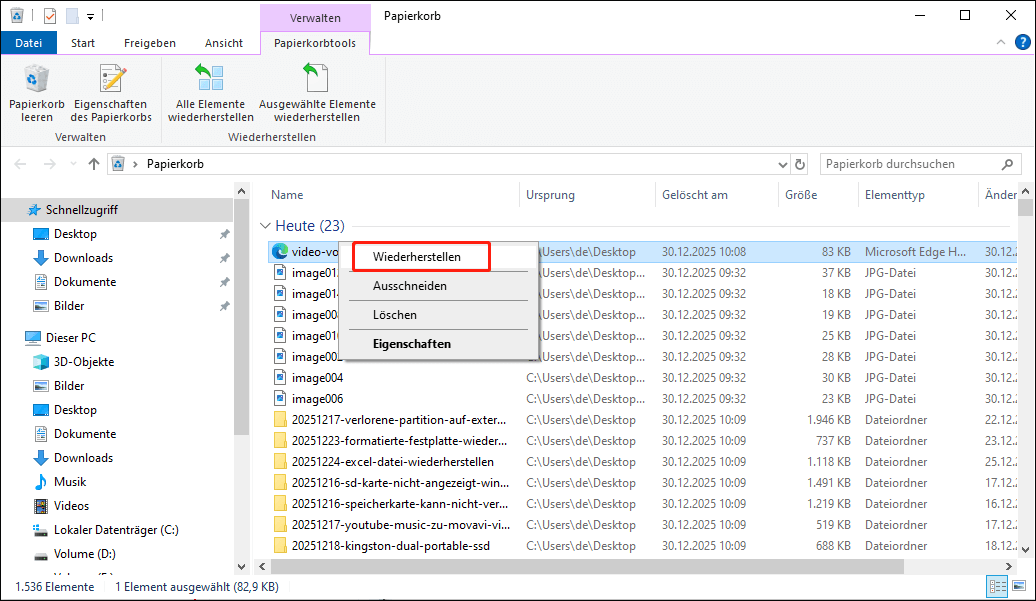The image size is (1036, 601).
Task: Open recent locations dropdown arrow
Action: coord(73,164)
